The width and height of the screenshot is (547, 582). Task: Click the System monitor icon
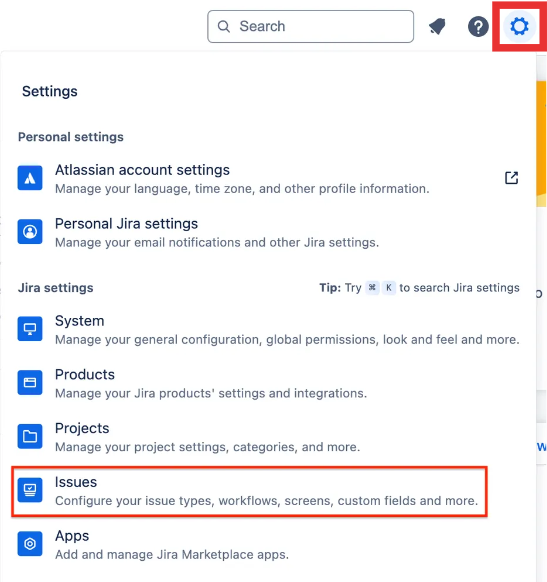(x=30, y=329)
